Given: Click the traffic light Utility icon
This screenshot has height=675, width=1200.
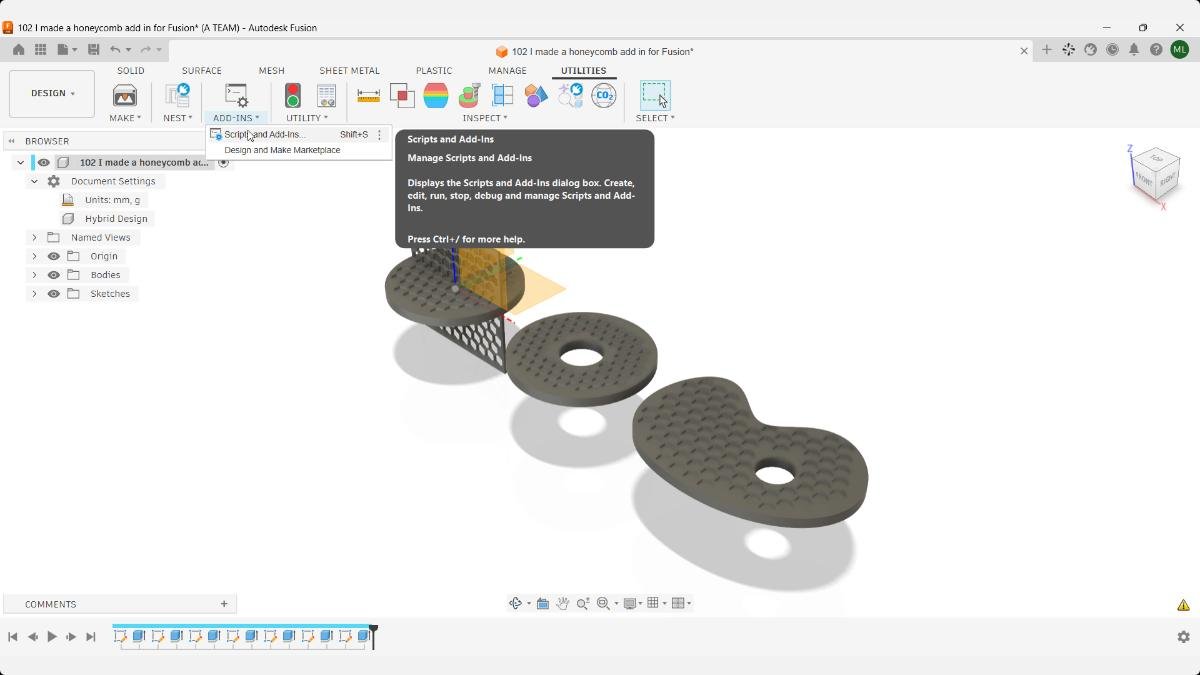Looking at the screenshot, I should [293, 96].
